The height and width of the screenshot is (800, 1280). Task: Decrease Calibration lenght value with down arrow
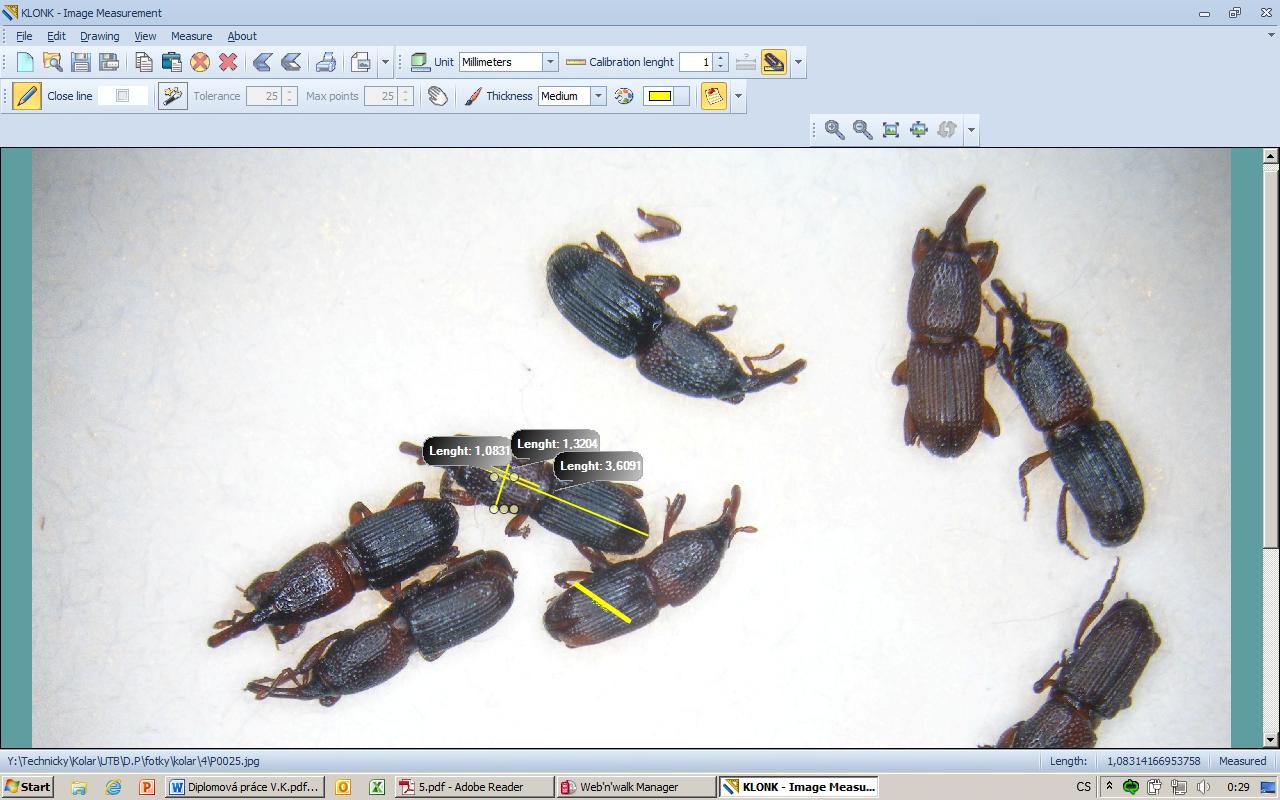(721, 67)
